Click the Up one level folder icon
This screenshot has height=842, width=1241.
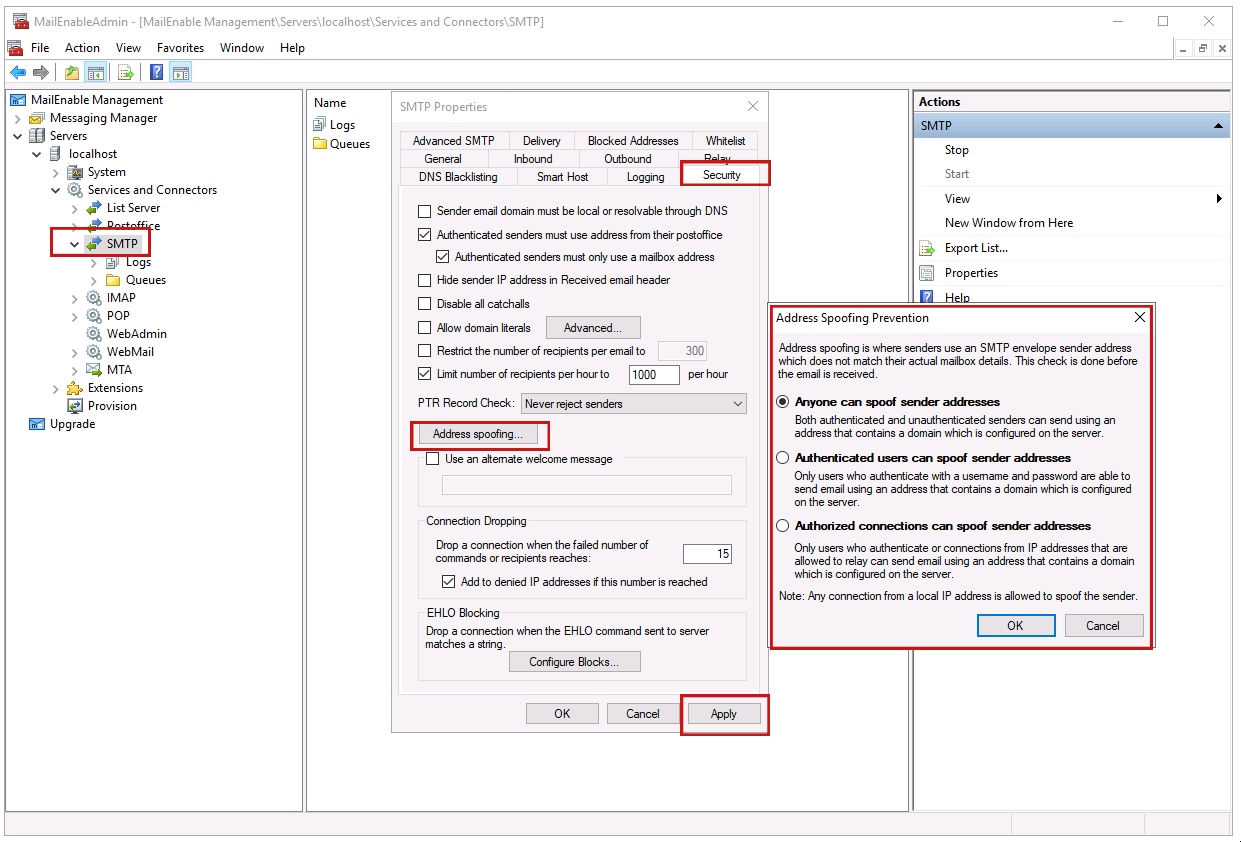(71, 72)
